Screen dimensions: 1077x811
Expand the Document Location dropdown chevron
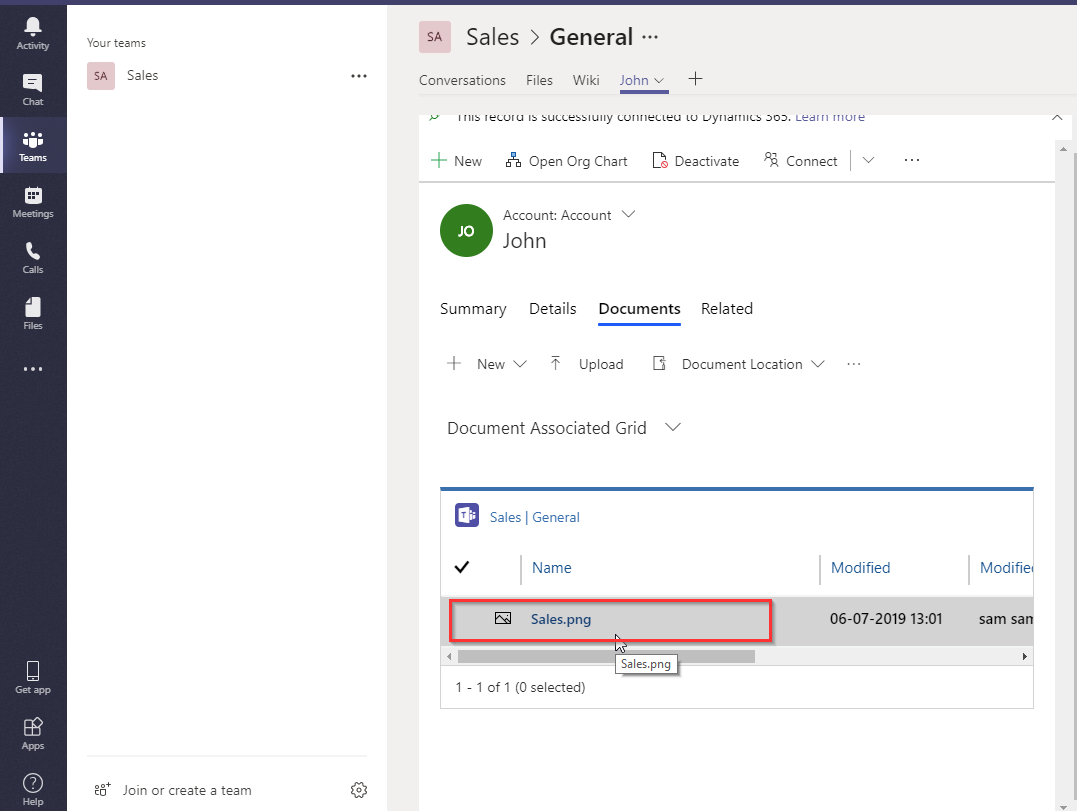817,364
